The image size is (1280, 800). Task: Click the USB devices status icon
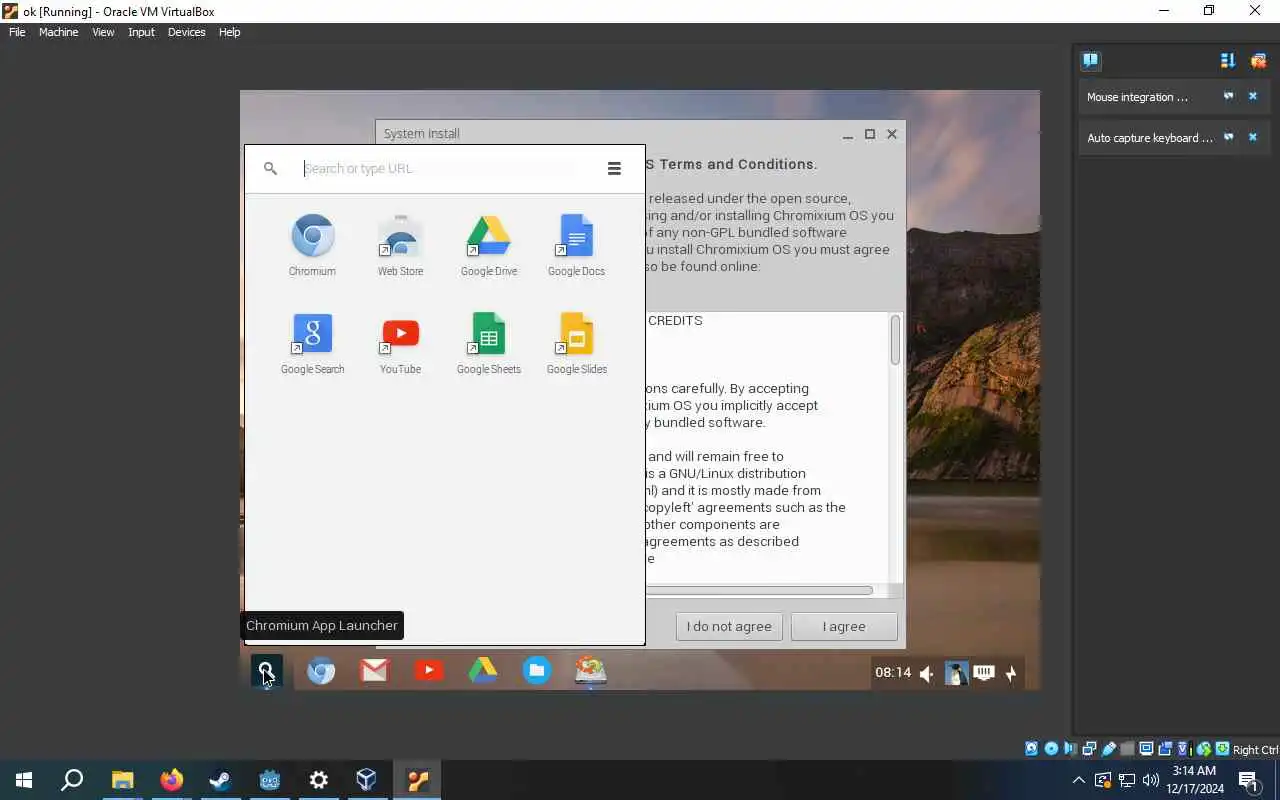(1108, 749)
